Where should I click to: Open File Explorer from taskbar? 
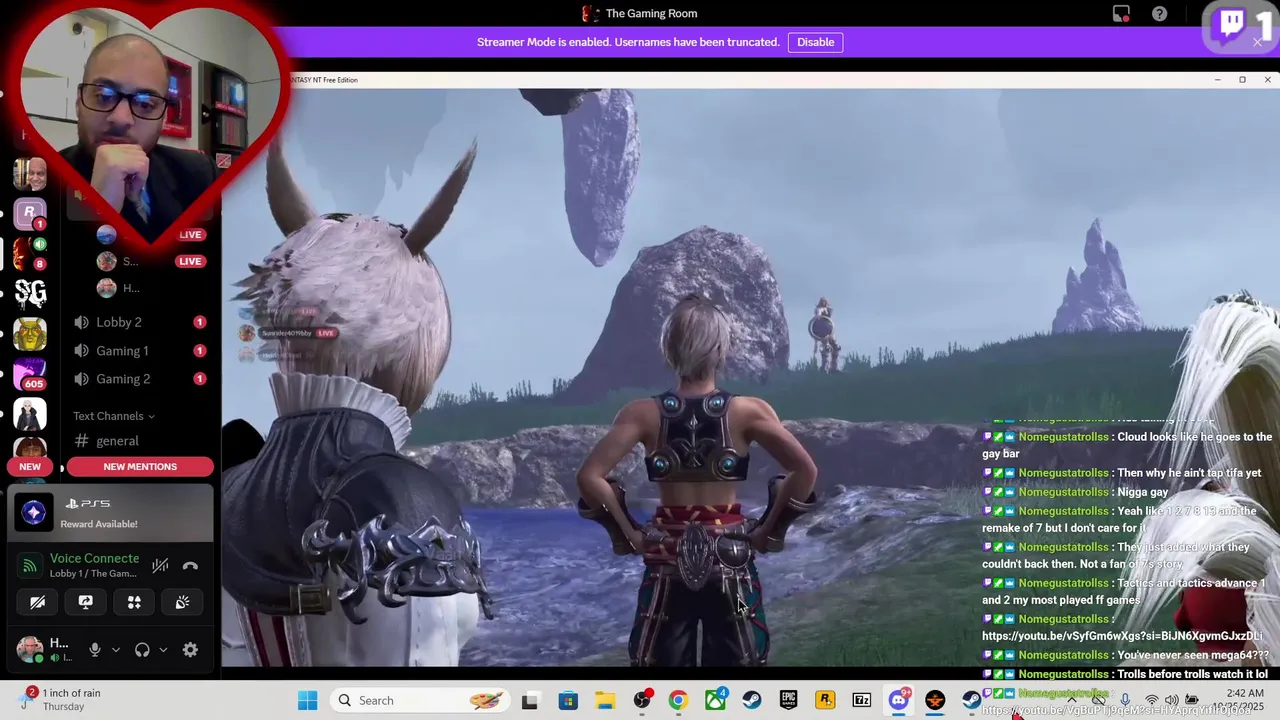point(605,700)
